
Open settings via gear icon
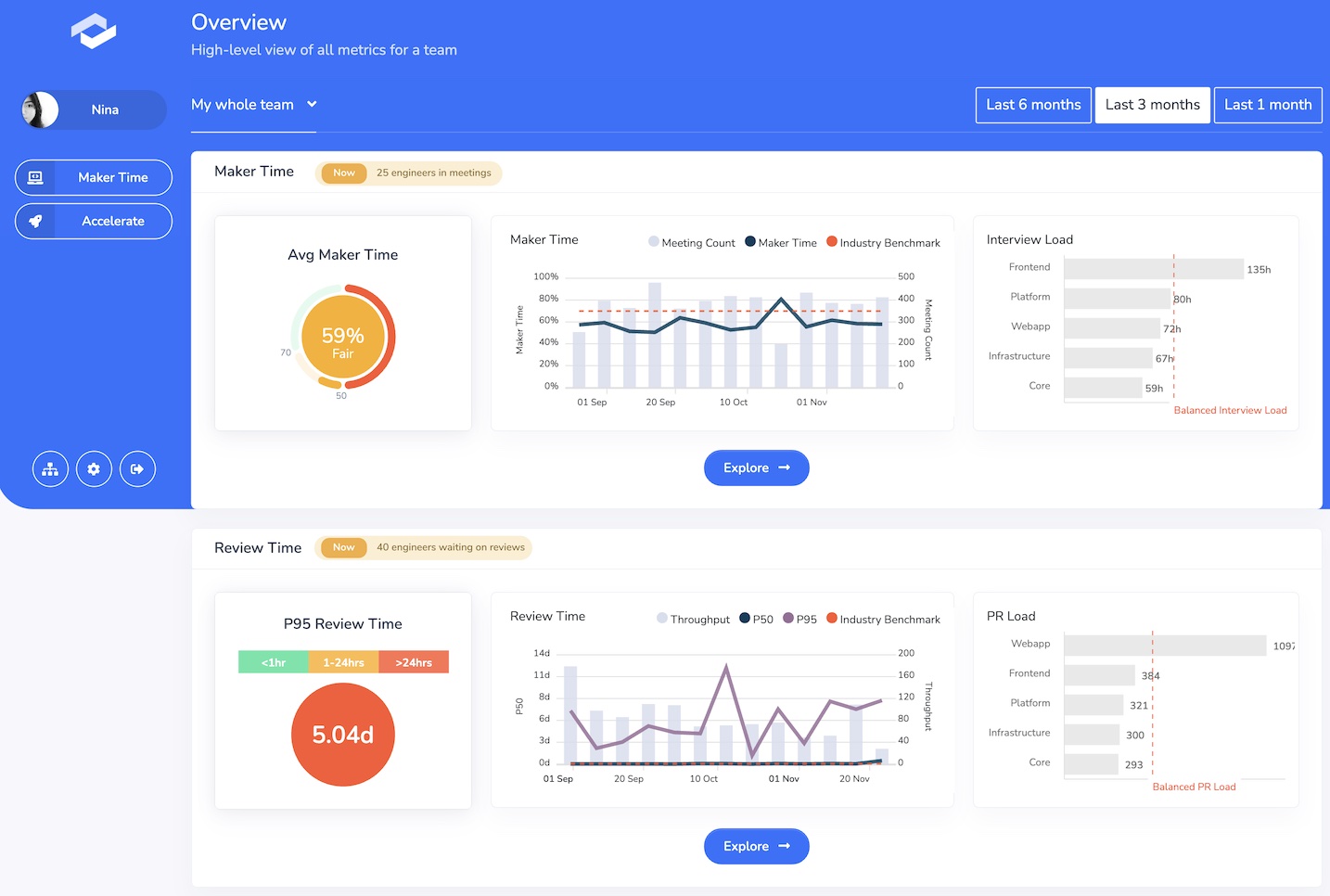click(x=94, y=469)
